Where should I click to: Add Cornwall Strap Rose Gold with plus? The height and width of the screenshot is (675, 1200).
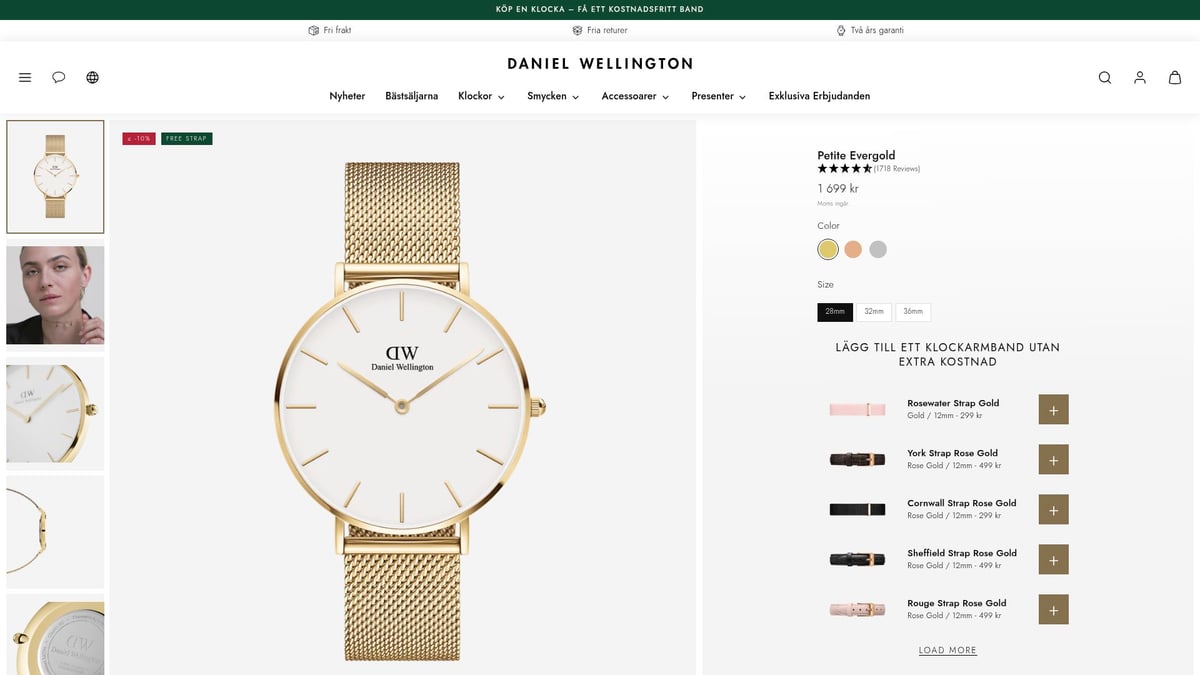[1053, 509]
